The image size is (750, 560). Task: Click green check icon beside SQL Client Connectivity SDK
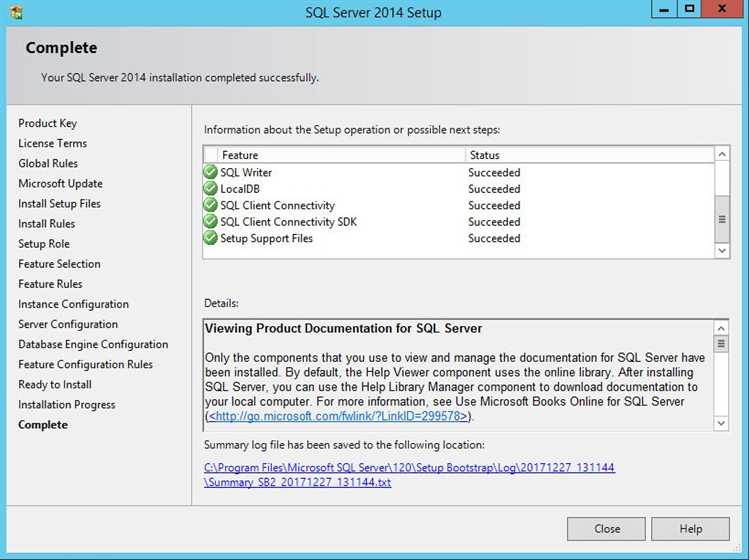(x=210, y=221)
